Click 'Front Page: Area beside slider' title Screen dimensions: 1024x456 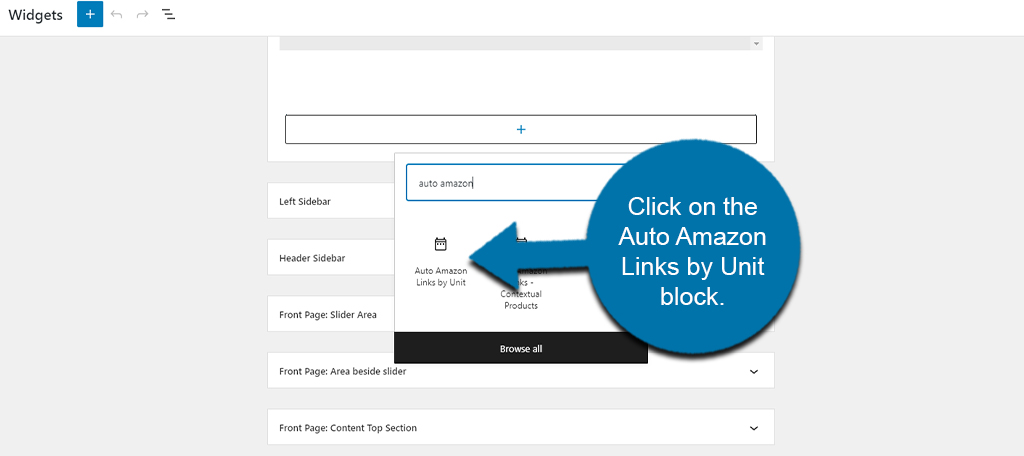tap(343, 371)
